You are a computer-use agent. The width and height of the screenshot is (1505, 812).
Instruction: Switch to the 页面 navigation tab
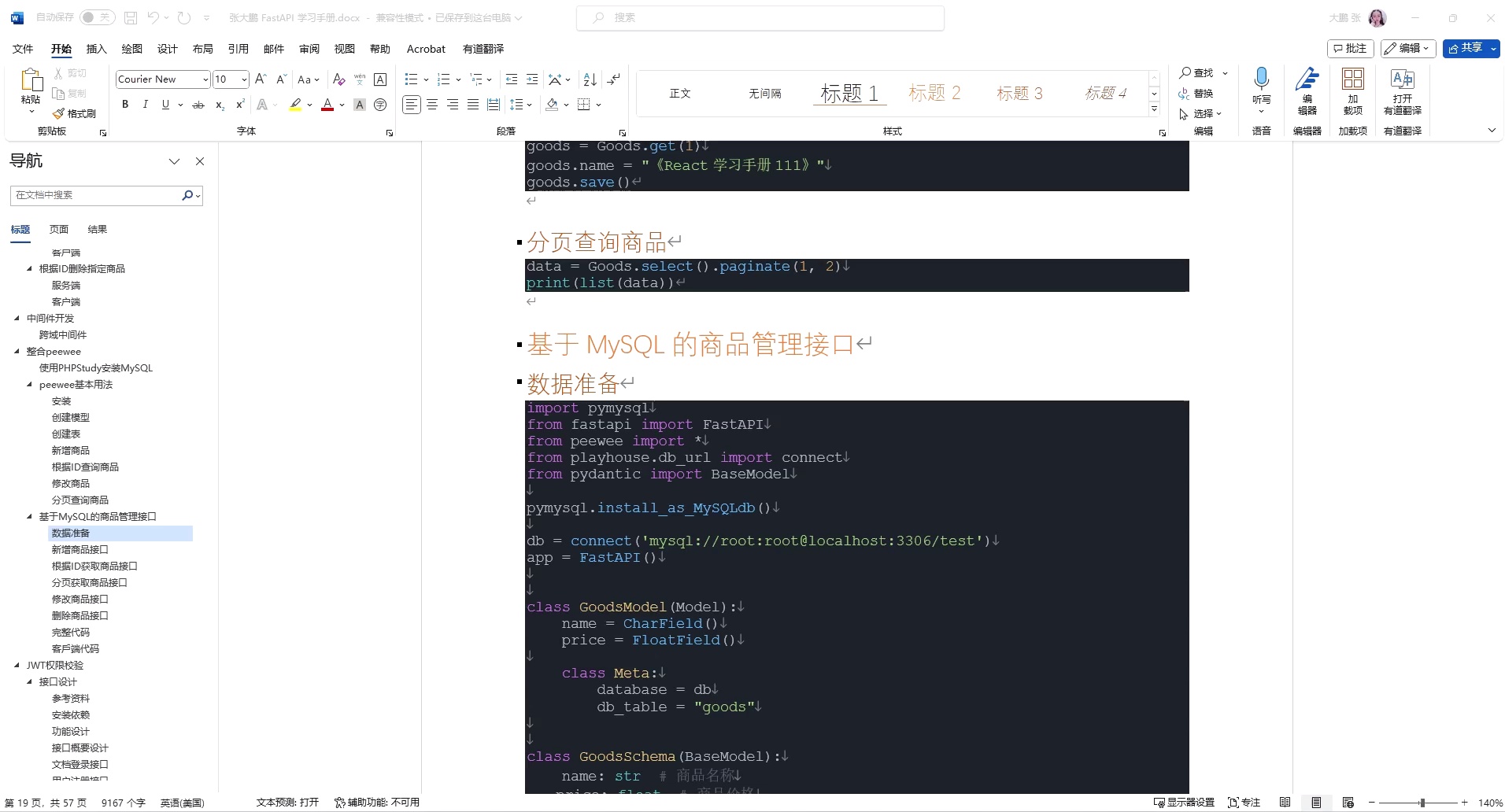[58, 229]
